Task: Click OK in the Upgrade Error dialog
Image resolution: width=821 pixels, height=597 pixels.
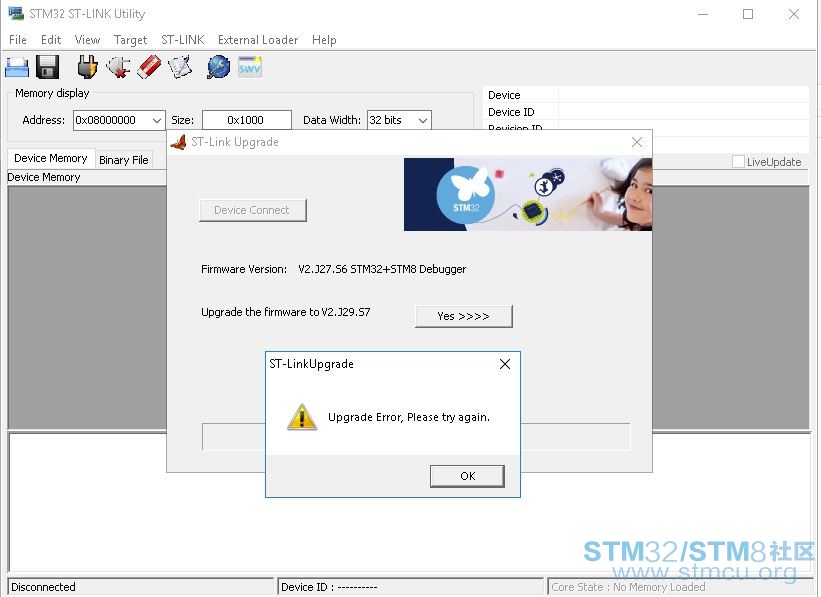Action: click(x=468, y=476)
